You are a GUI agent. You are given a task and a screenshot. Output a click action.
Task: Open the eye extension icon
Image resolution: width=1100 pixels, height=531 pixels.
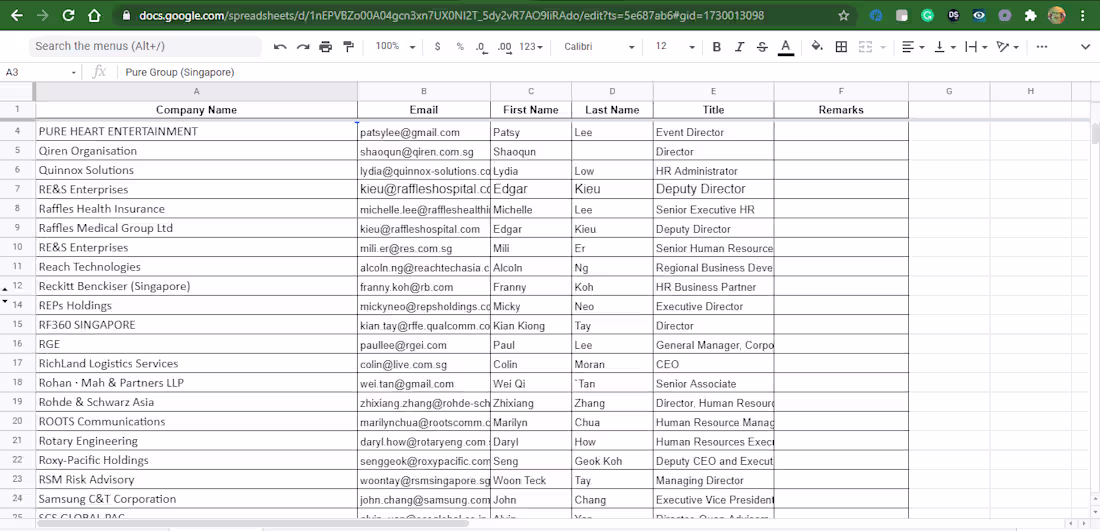tap(979, 15)
